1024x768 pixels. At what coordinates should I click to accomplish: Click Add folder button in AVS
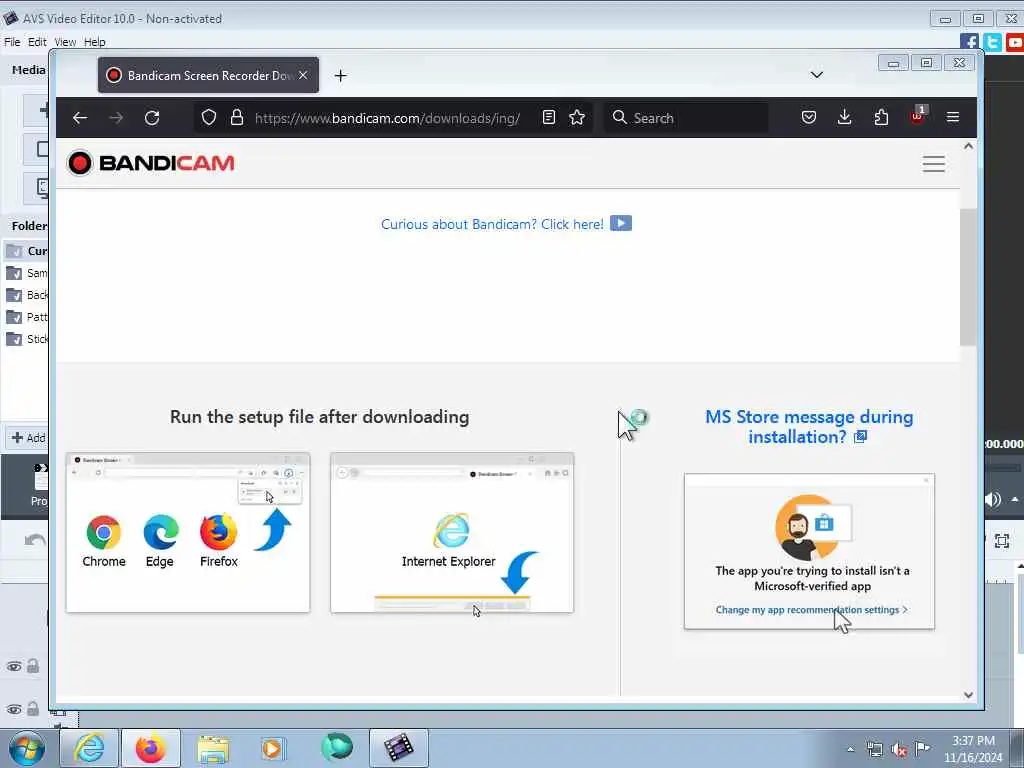coord(28,438)
